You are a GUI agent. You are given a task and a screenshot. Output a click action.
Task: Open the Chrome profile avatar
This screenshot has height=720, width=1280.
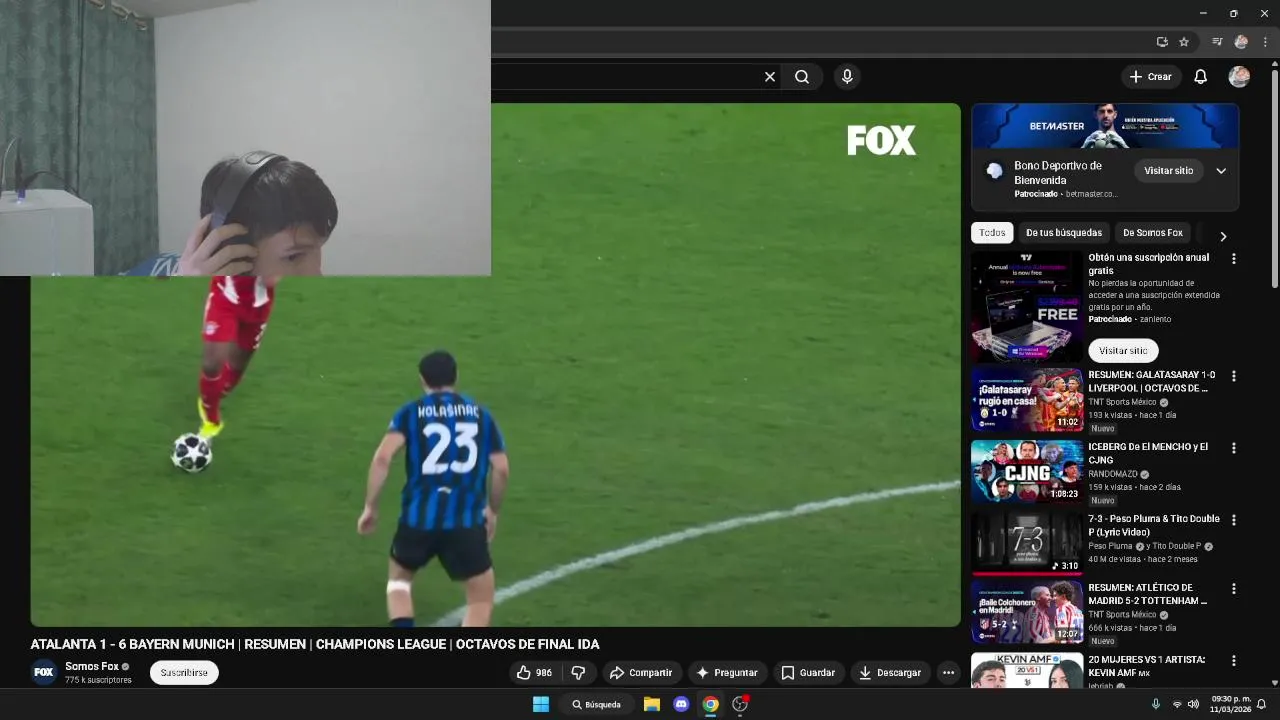[x=1241, y=42]
